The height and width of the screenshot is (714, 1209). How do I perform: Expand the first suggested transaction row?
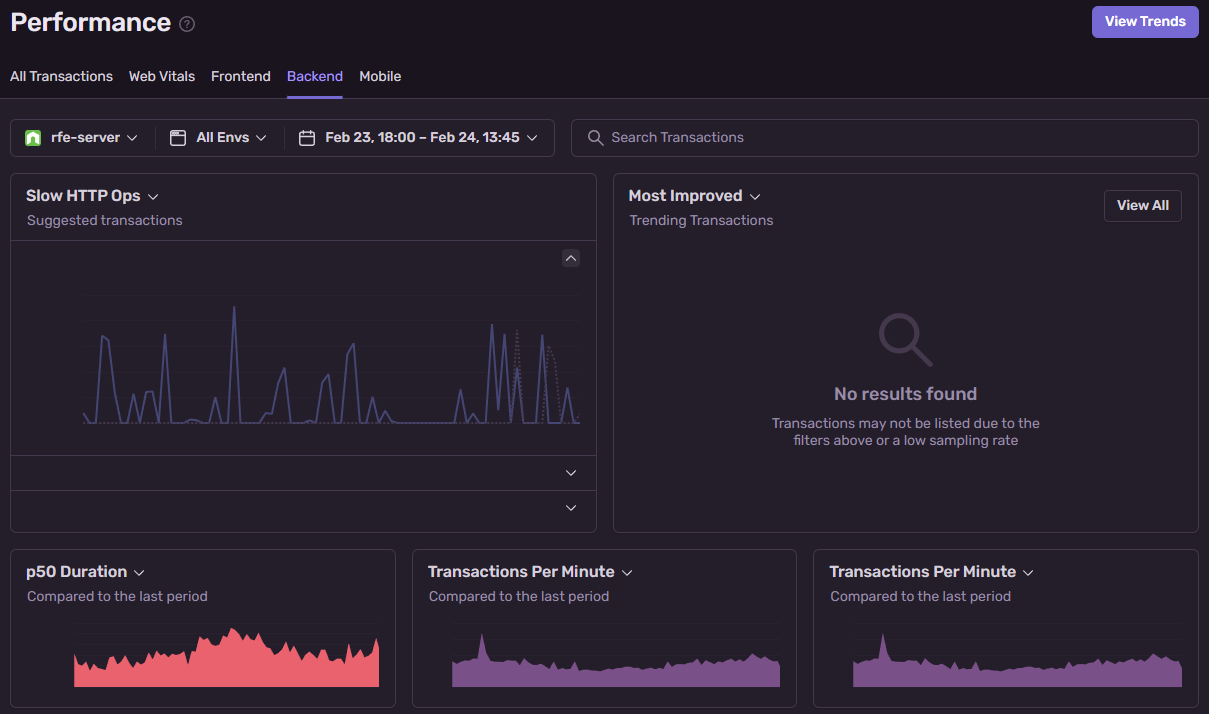pos(570,472)
